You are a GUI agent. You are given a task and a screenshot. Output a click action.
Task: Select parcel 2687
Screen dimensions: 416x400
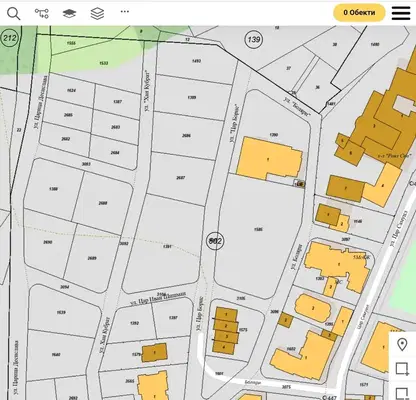(181, 178)
